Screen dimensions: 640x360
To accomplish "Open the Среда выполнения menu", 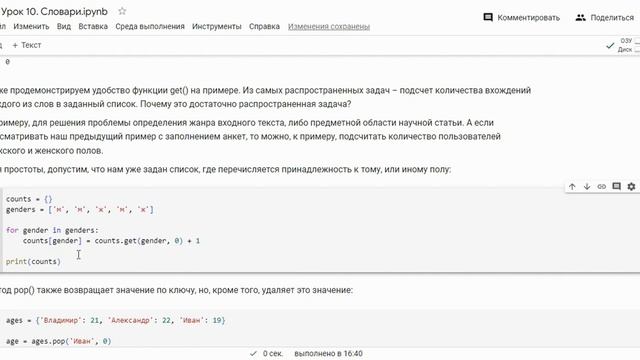I will 150,27.
